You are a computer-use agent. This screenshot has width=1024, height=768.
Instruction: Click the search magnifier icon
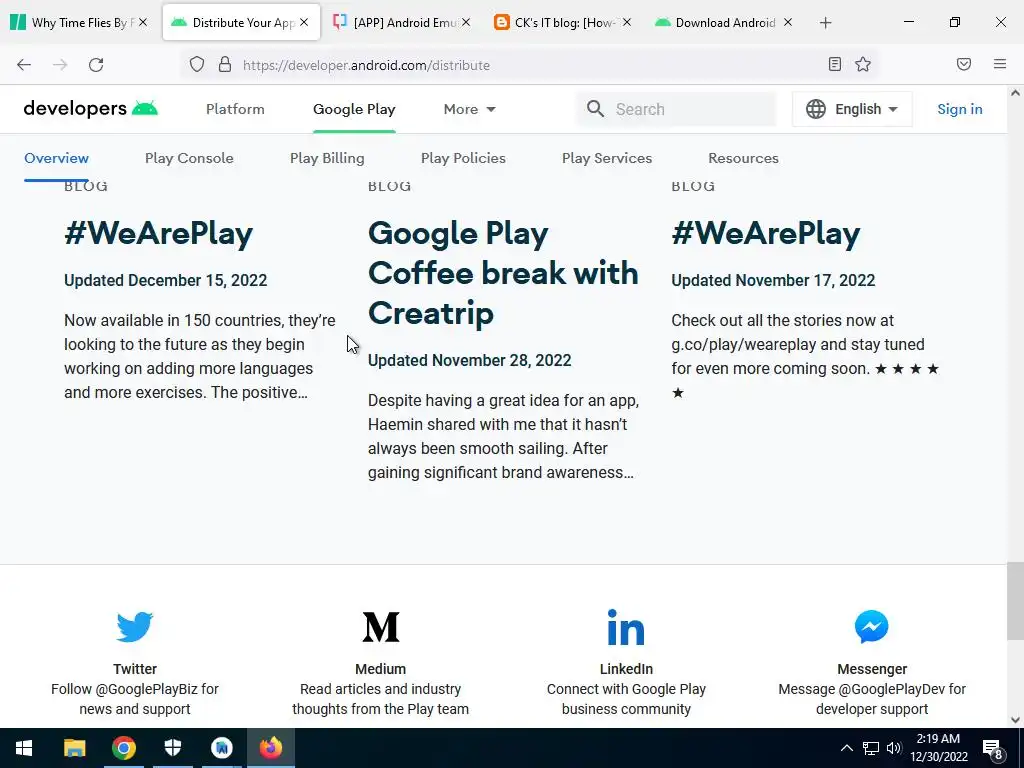point(595,109)
